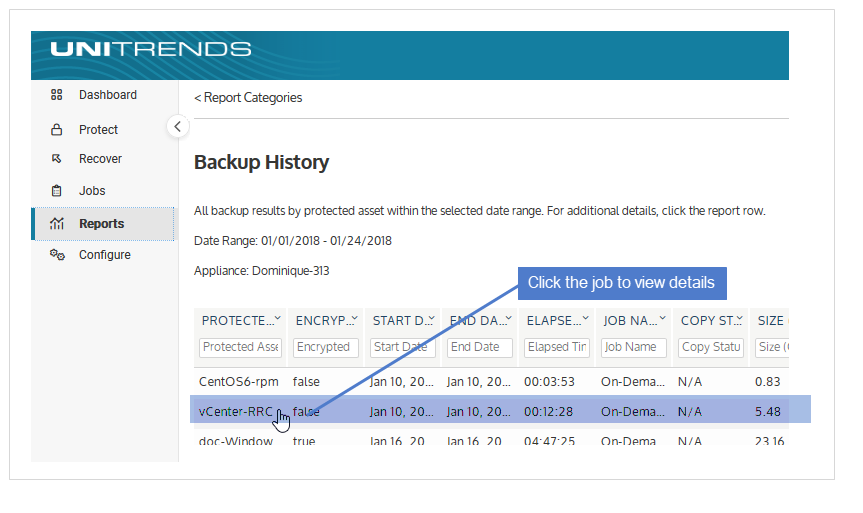
Task: Click size value 23.16
Action: pyautogui.click(x=769, y=441)
